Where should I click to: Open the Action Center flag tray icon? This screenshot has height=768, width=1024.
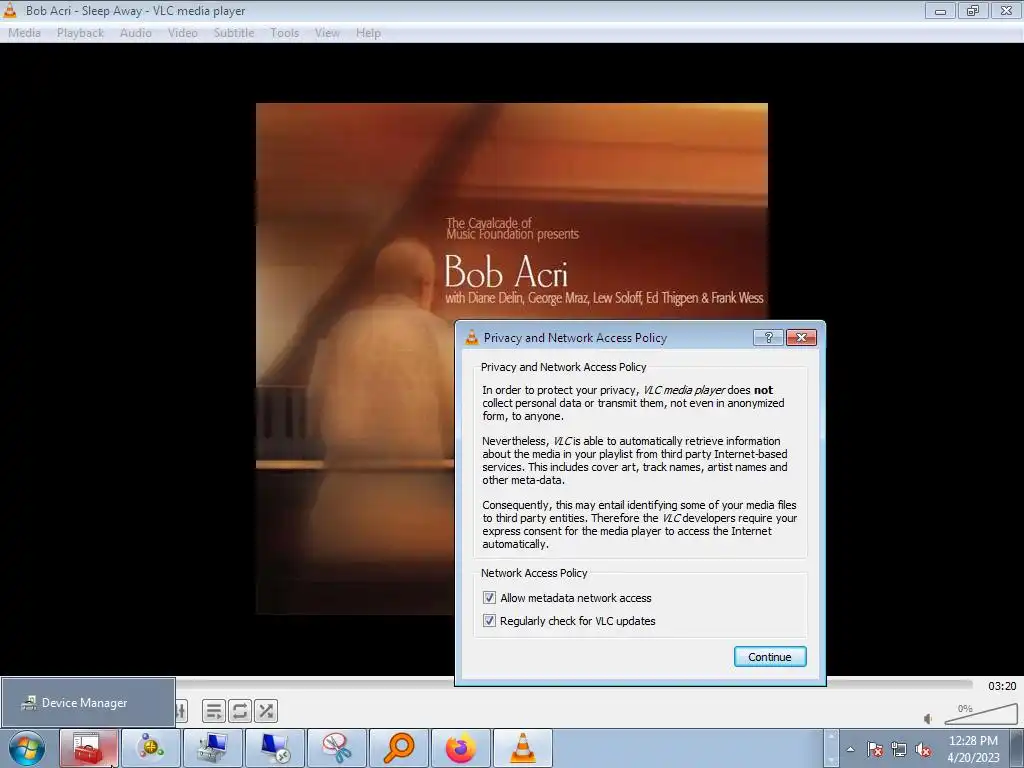(x=875, y=749)
